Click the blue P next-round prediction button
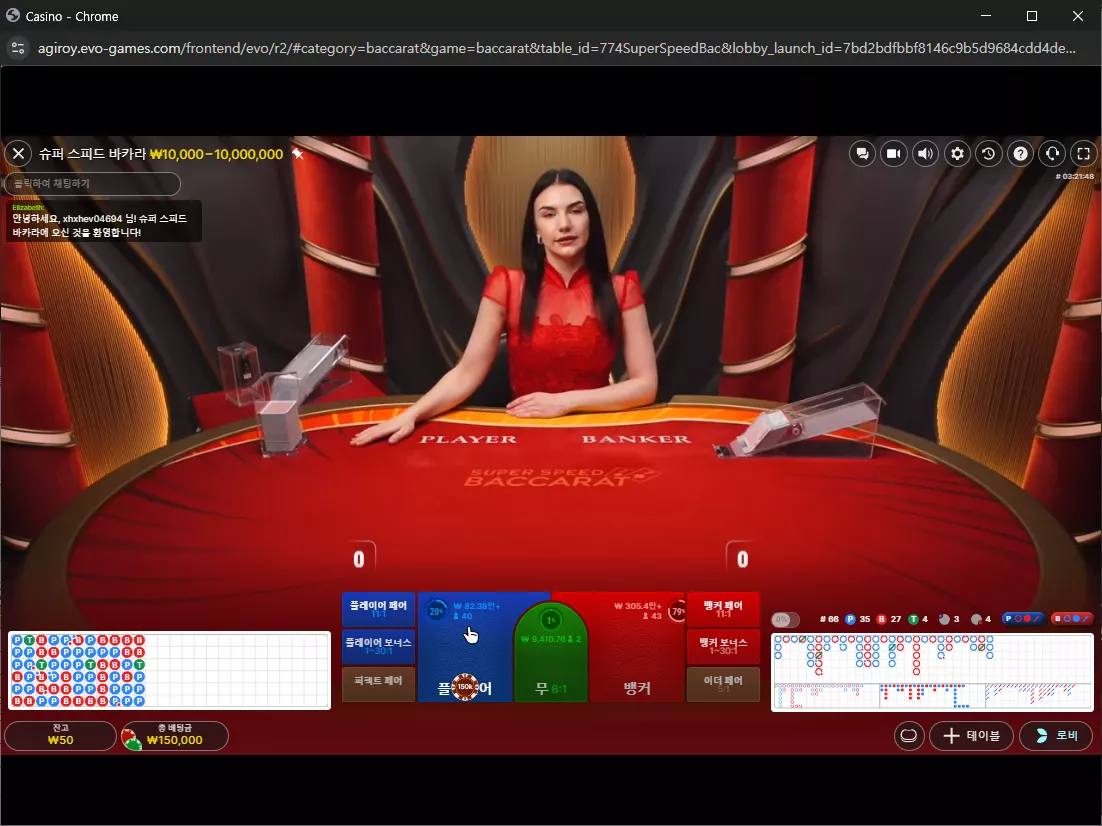 tap(1023, 619)
